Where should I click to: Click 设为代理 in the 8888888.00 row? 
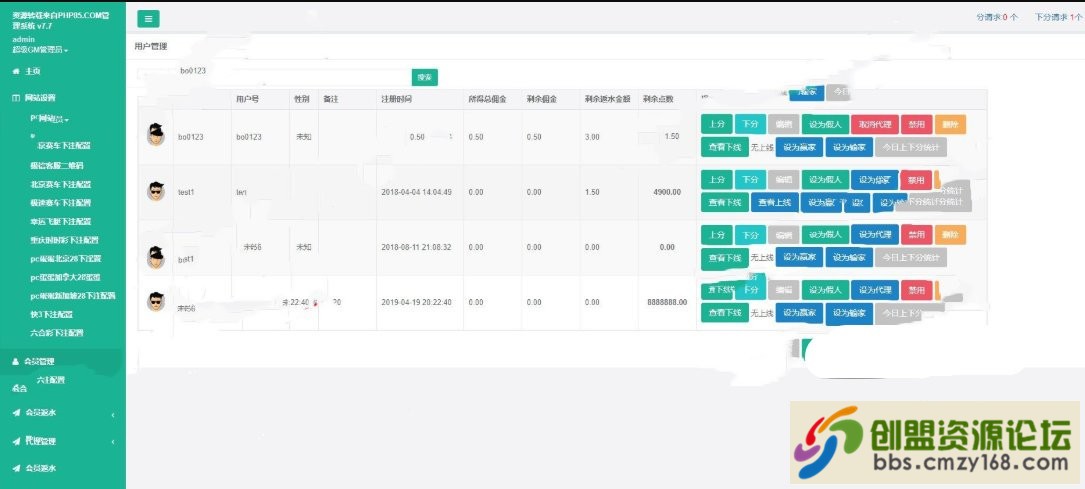click(875, 290)
